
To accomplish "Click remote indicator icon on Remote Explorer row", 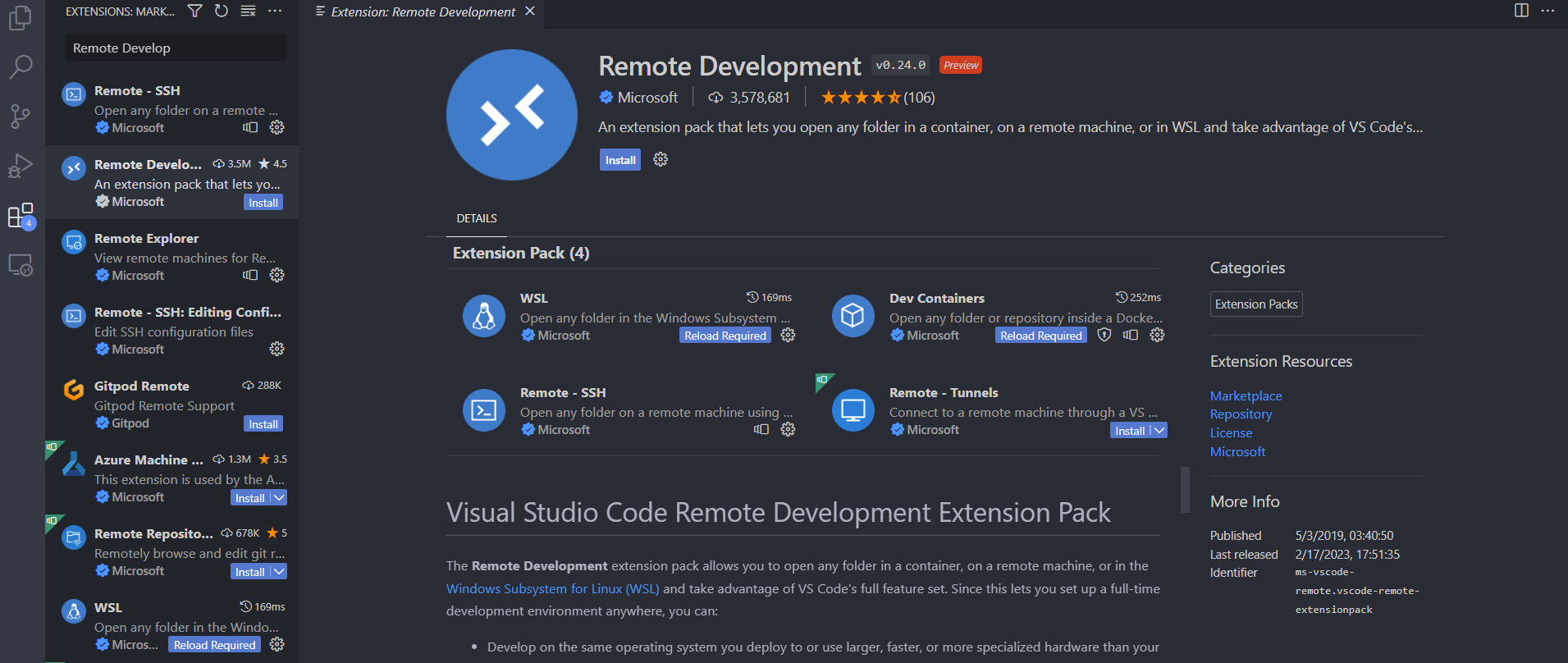I will [x=250, y=275].
